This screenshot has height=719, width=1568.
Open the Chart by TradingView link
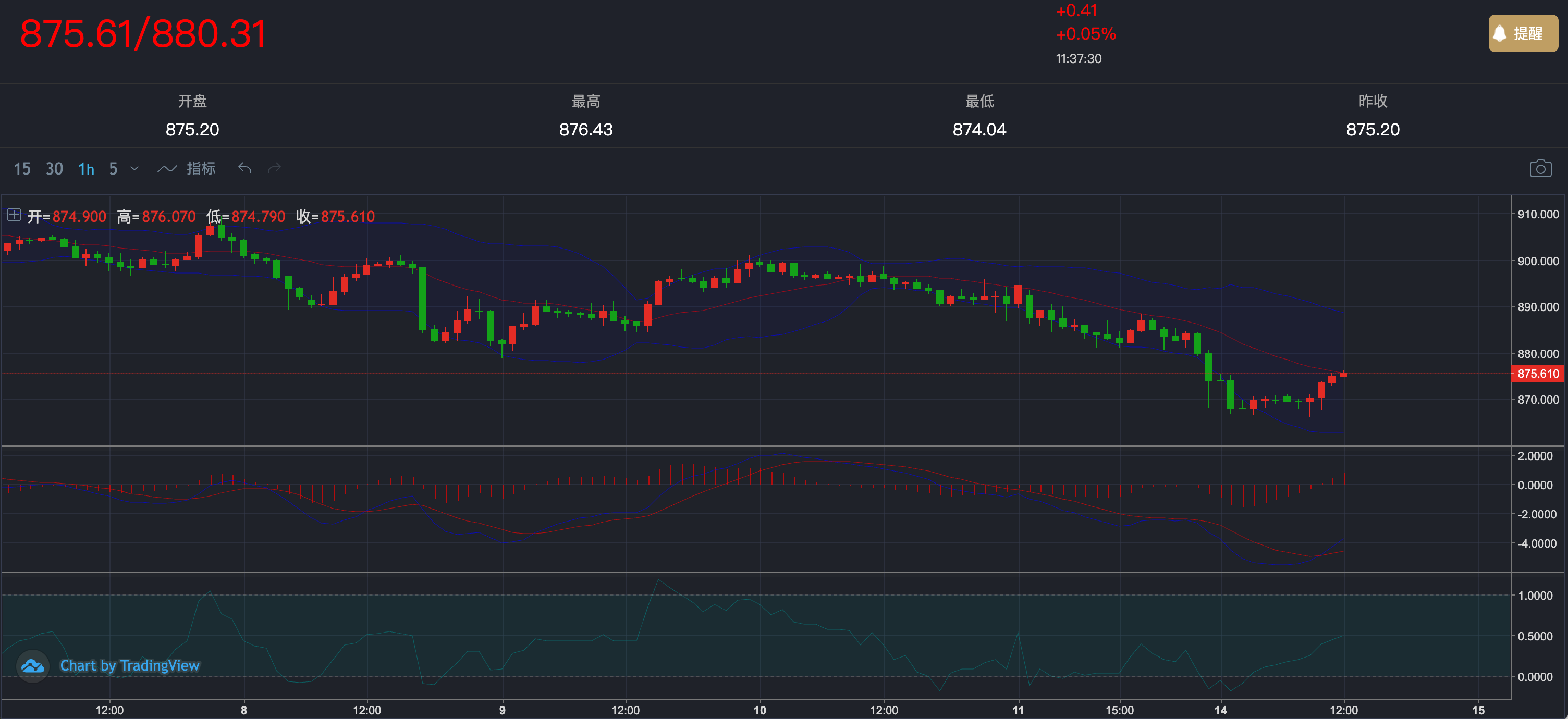(130, 665)
